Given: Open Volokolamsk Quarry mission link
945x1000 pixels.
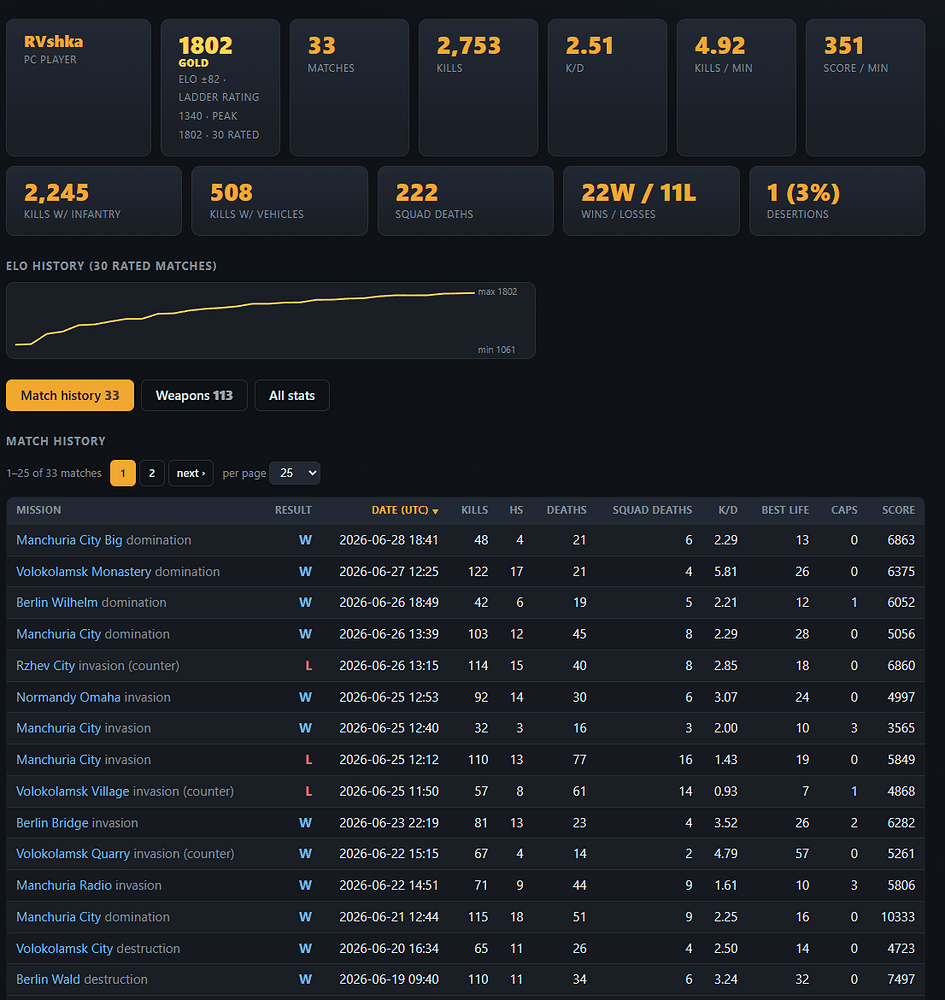Looking at the screenshot, I should [73, 854].
